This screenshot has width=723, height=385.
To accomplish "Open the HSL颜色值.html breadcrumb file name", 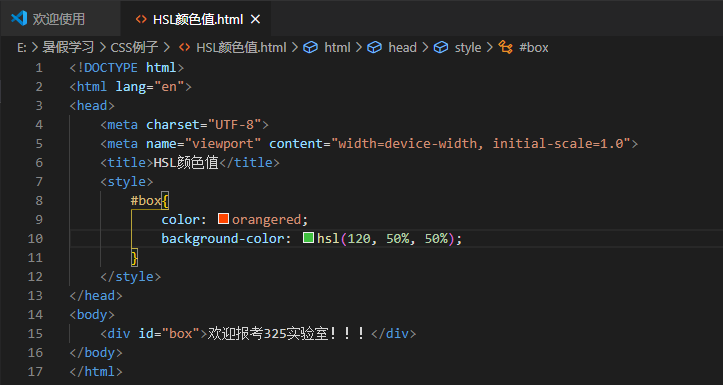I will tap(241, 47).
